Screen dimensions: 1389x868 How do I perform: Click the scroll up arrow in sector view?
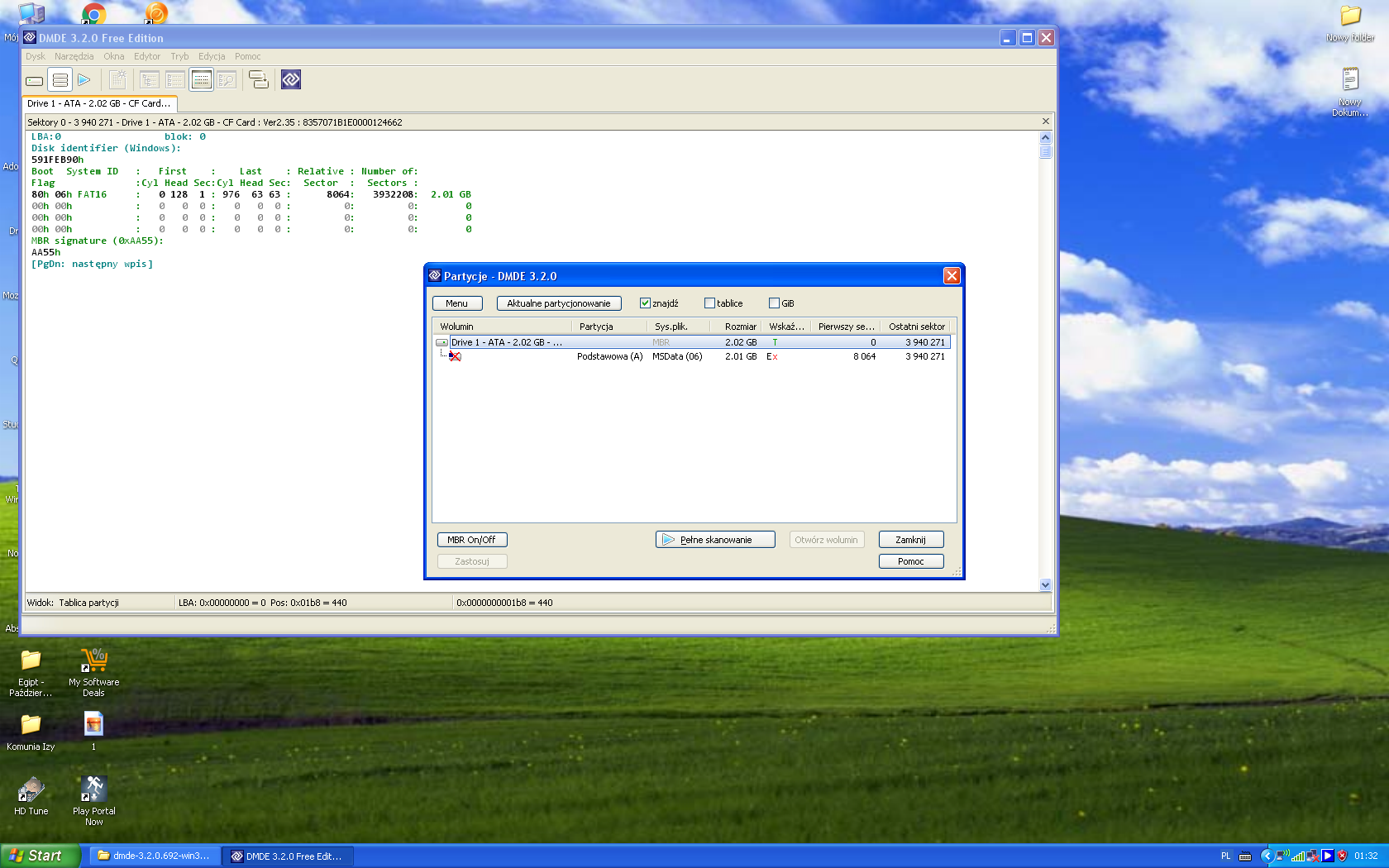(1046, 138)
